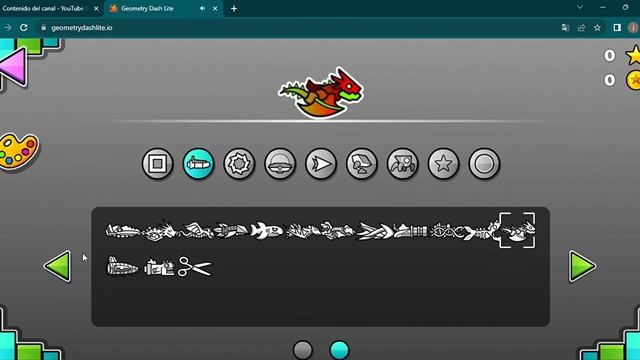Click the gold coin counter icon

click(633, 80)
